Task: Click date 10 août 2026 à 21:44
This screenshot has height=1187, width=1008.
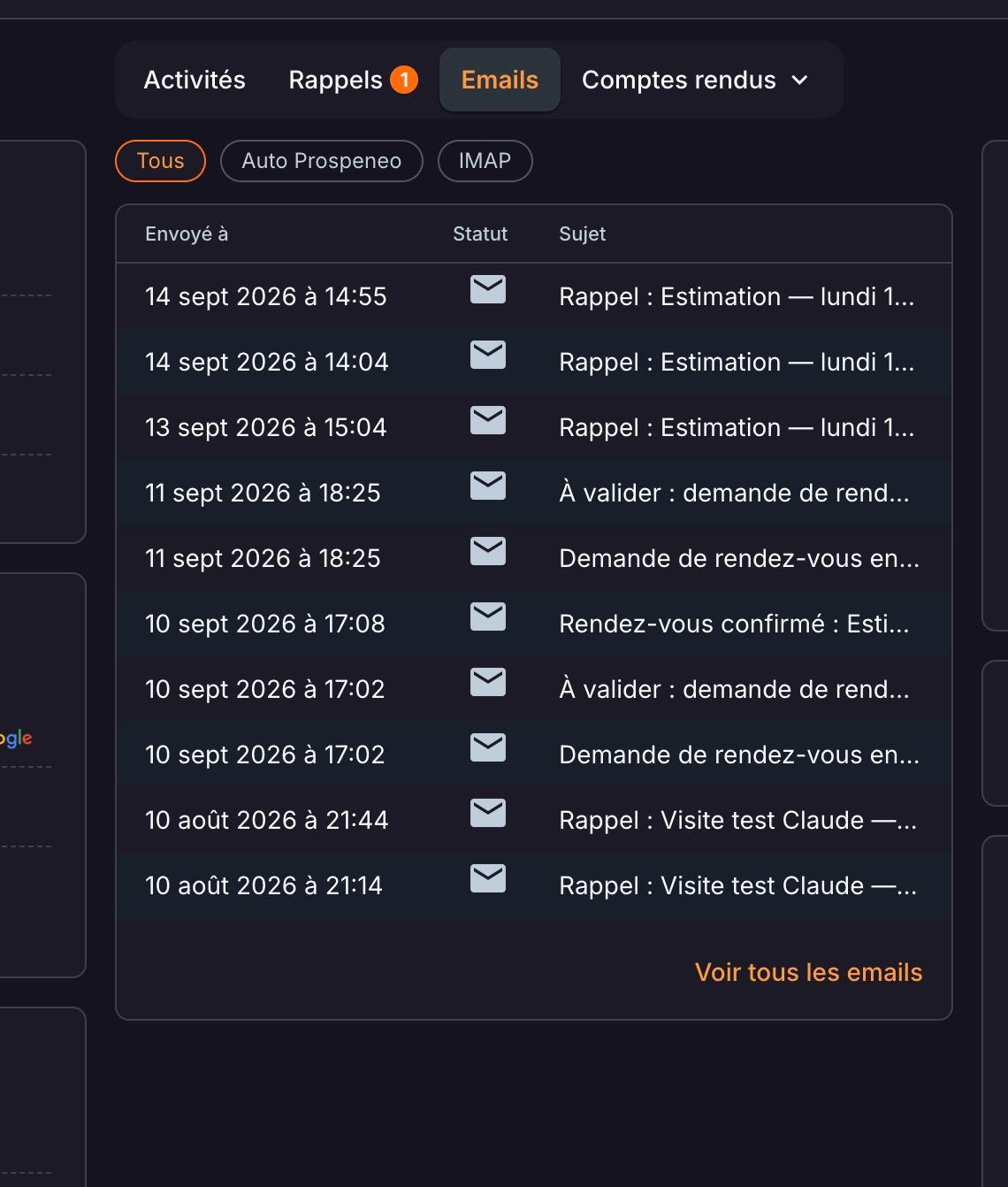Action: tap(267, 820)
